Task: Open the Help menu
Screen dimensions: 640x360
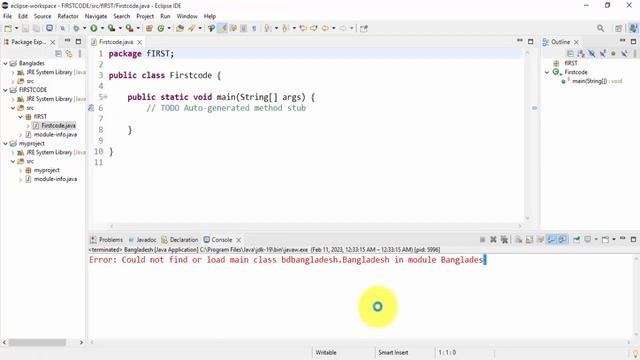Action: [210, 16]
